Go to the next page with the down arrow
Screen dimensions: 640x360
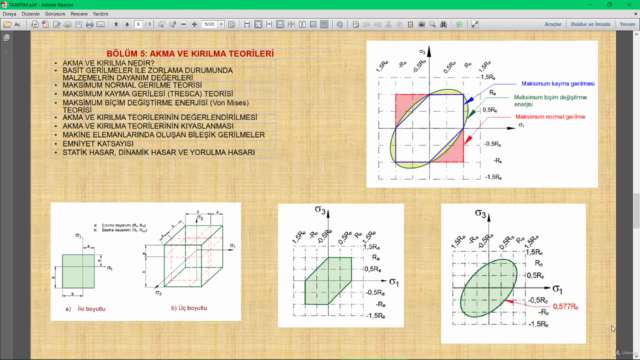coord(127,24)
